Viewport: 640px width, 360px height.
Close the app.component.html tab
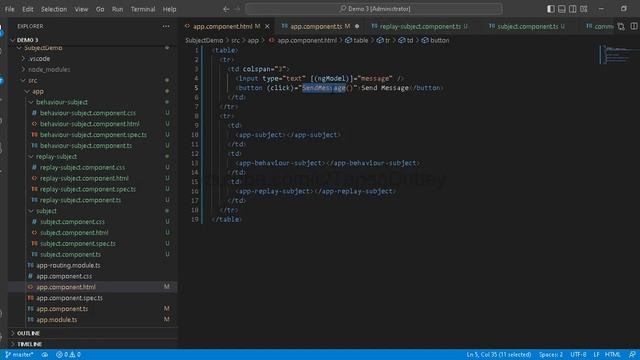click(267, 27)
